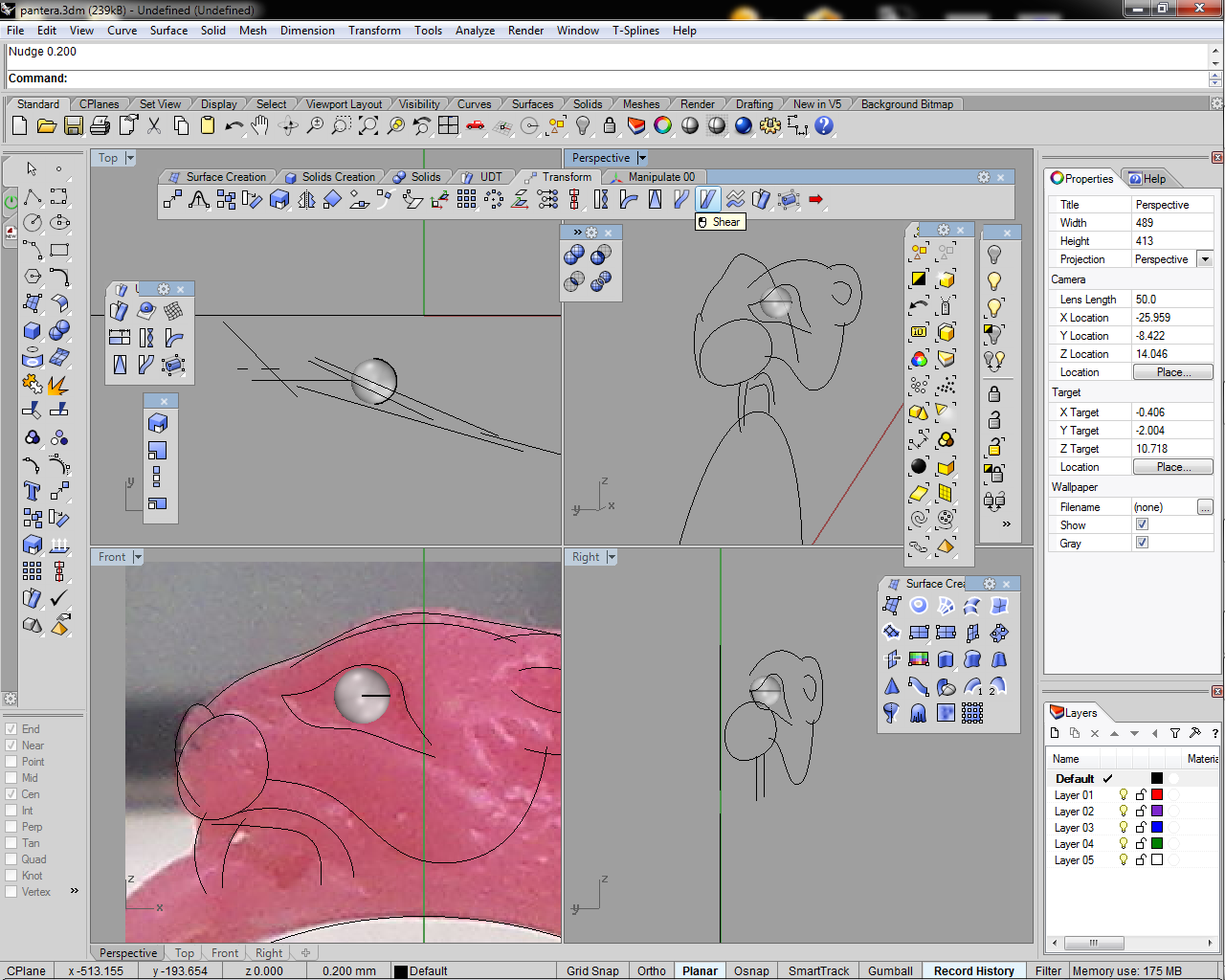Click the red color swatch for Layer 01

coord(1157,795)
